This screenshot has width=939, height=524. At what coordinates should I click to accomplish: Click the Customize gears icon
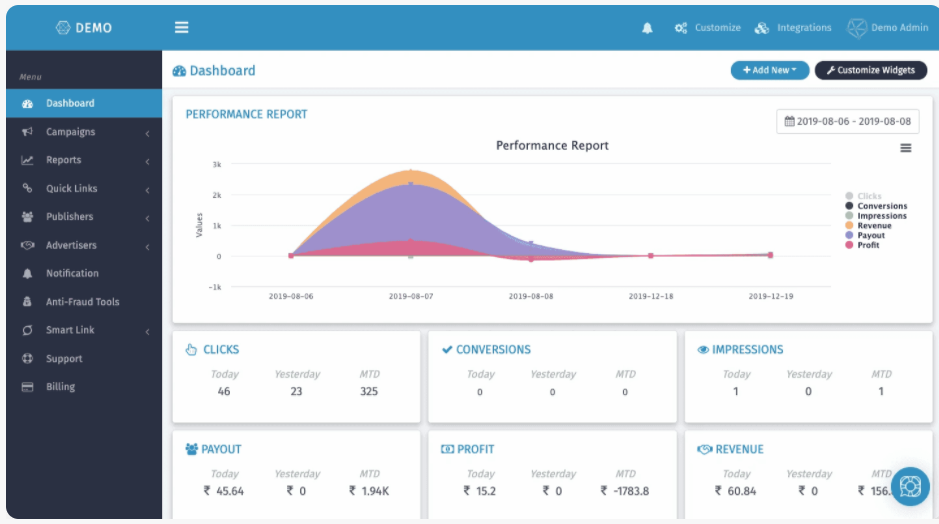(681, 28)
